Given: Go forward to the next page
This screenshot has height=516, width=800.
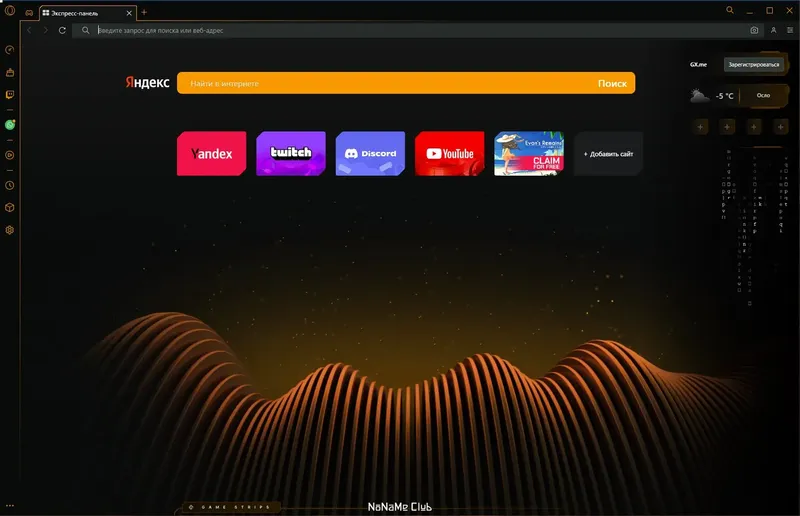Looking at the screenshot, I should coord(45,30).
